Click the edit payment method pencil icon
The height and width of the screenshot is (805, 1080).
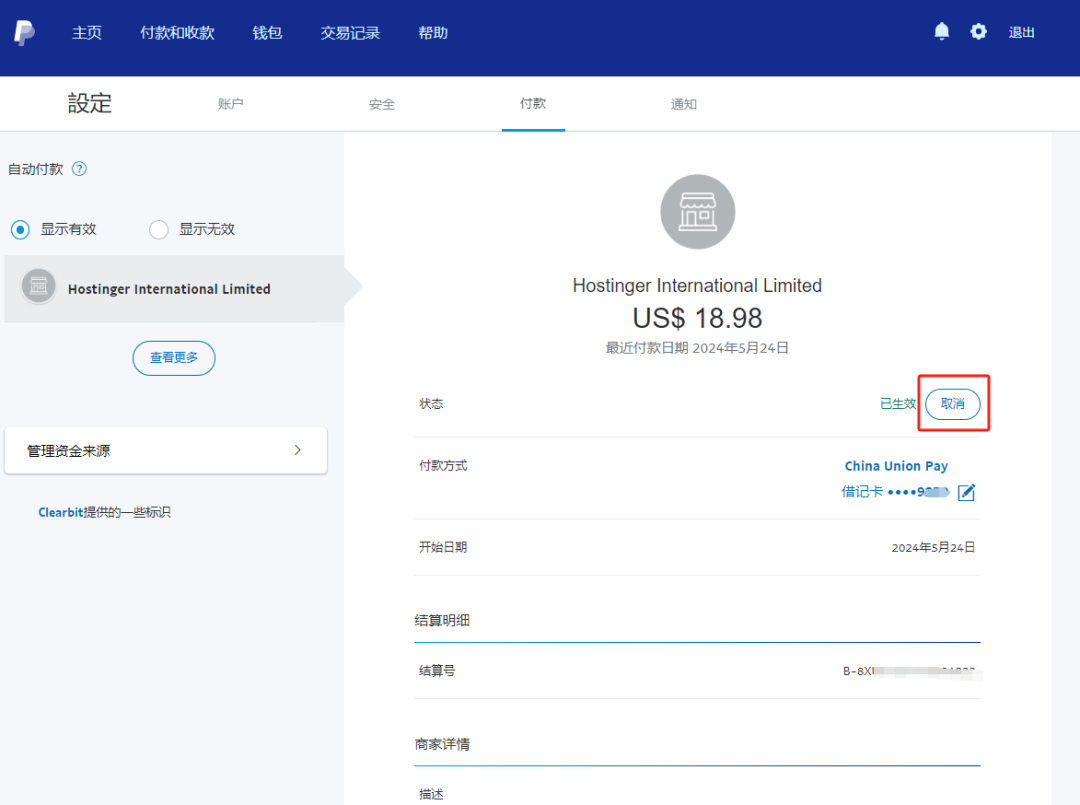pos(966,492)
